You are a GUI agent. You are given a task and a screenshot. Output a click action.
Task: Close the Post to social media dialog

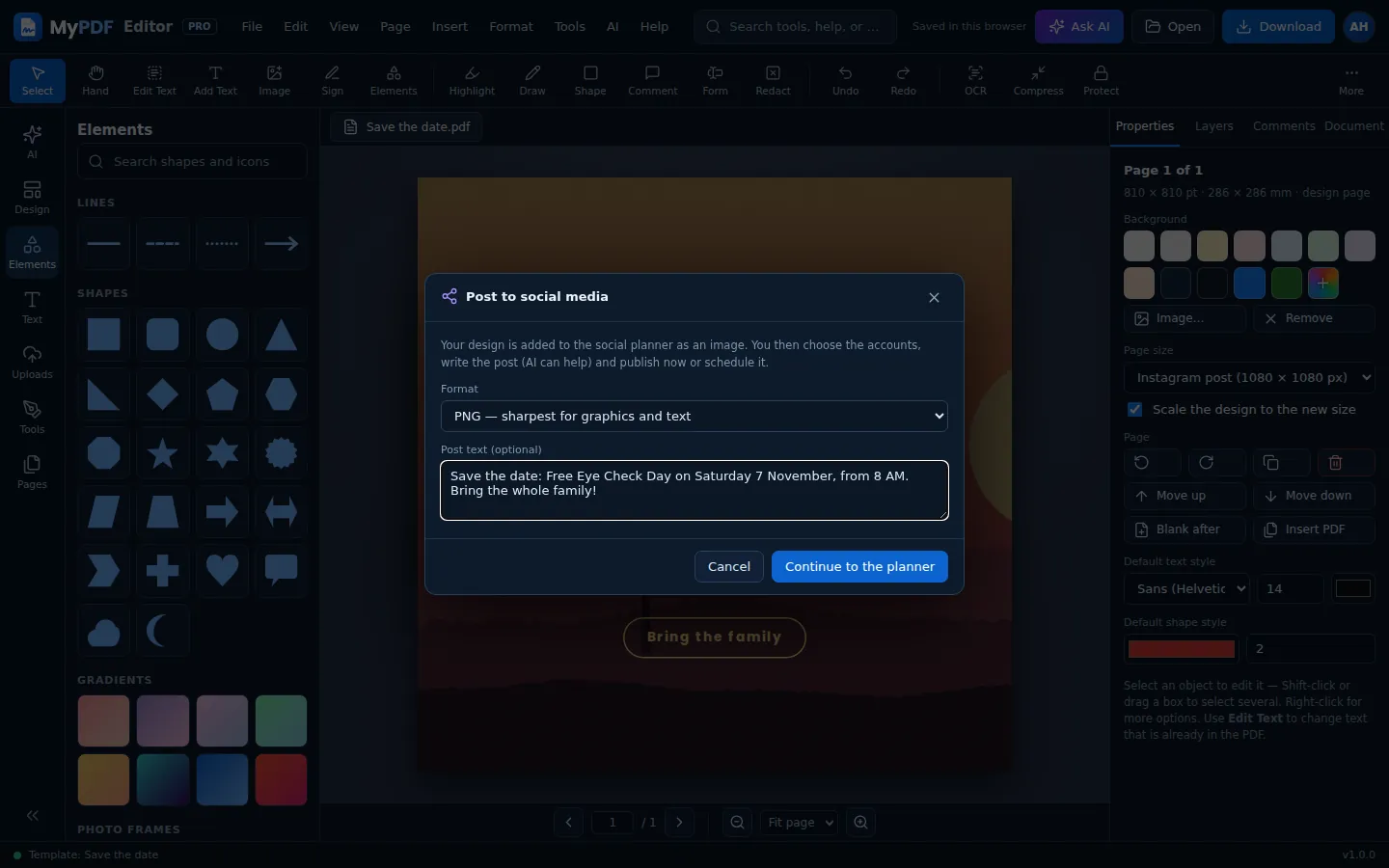[x=934, y=297]
